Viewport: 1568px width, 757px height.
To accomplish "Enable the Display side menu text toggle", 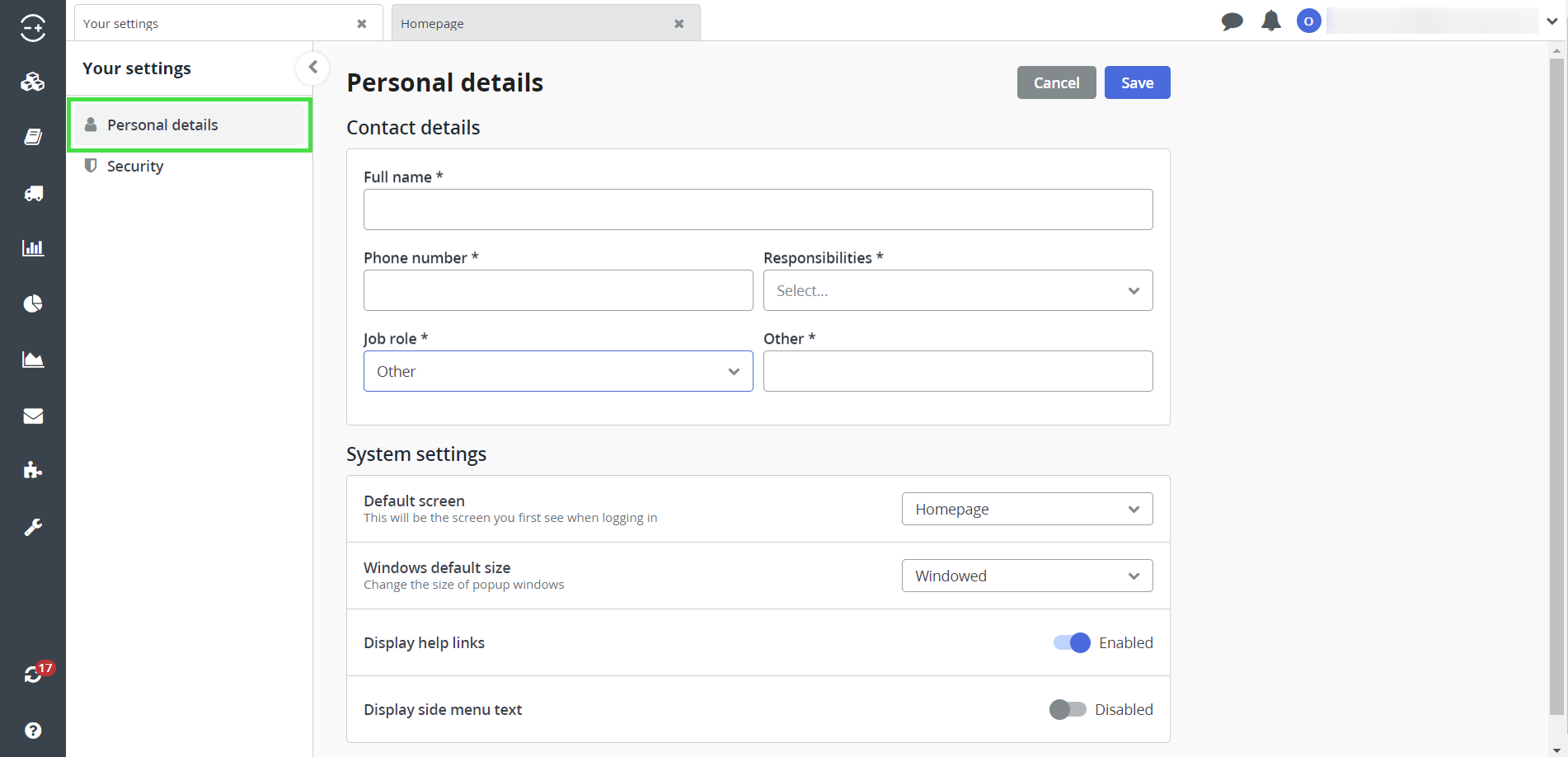I will pyautogui.click(x=1068, y=709).
